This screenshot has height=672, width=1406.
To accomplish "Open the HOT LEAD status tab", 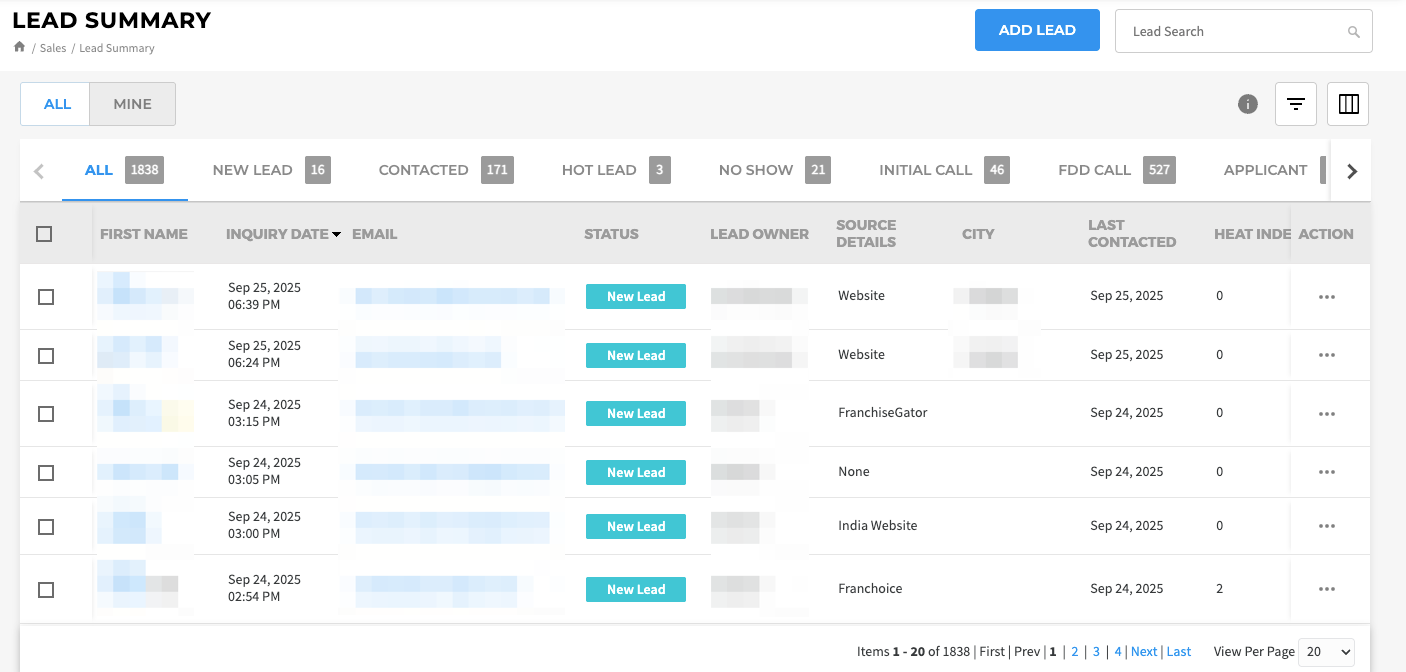I will pos(615,170).
